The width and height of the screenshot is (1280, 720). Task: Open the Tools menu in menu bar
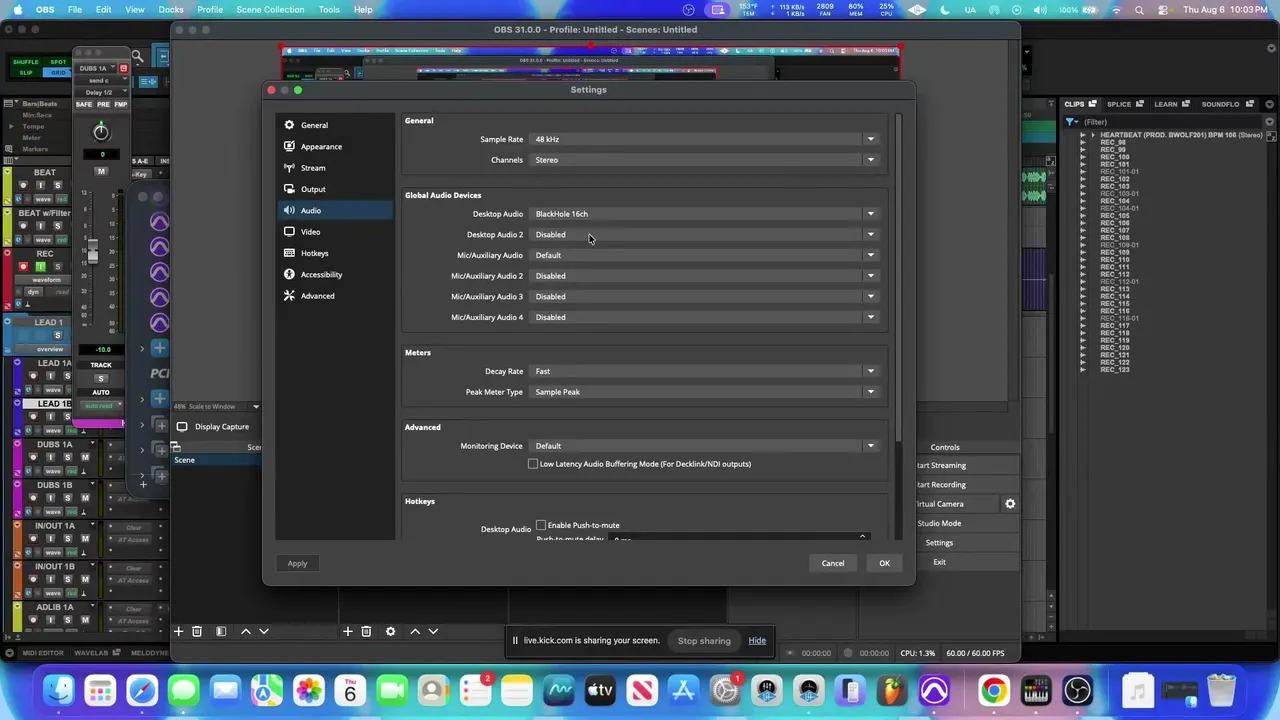click(x=329, y=10)
